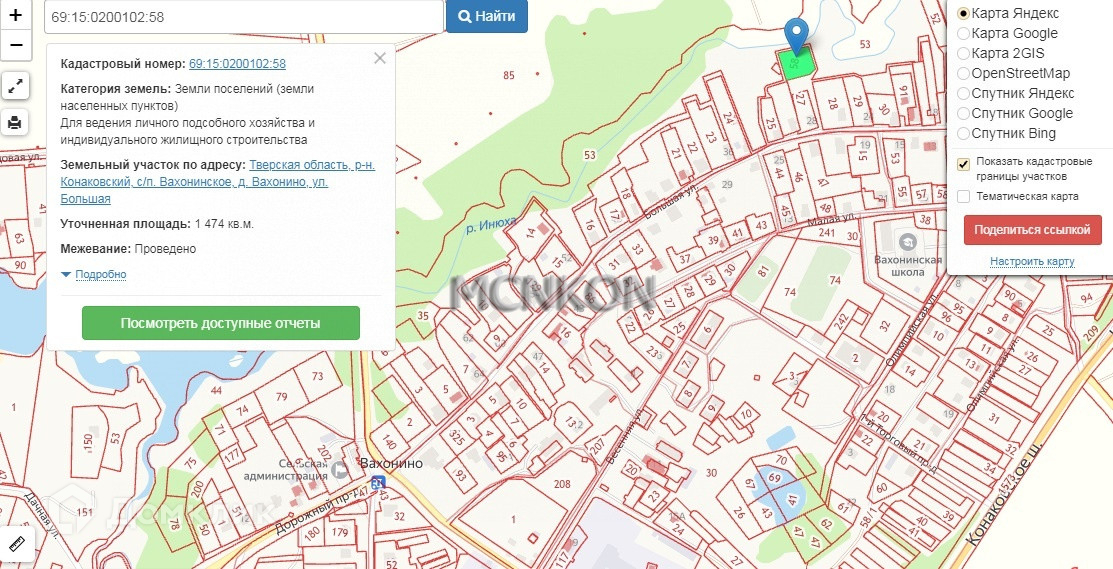Select Карта 2GIS radio option
Viewport: 1113px width, 569px height.
(963, 53)
